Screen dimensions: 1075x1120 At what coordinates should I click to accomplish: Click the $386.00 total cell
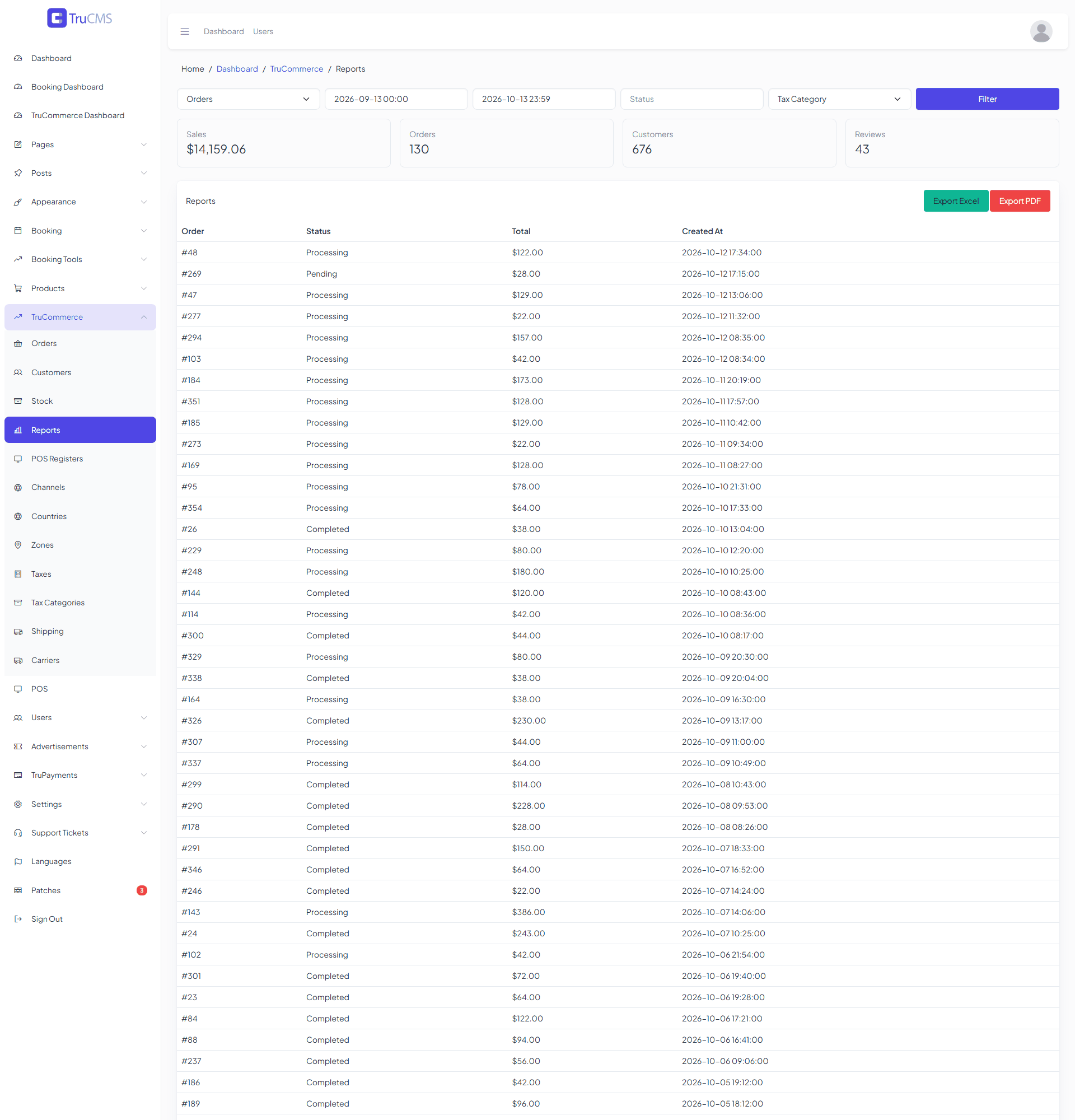(529, 912)
